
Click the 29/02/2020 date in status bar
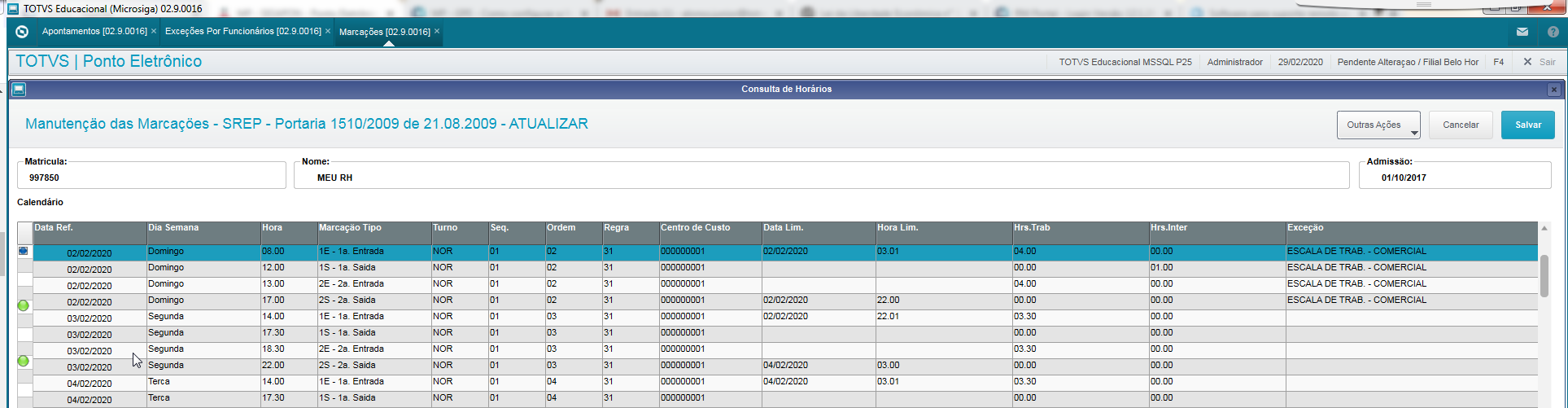click(1300, 62)
